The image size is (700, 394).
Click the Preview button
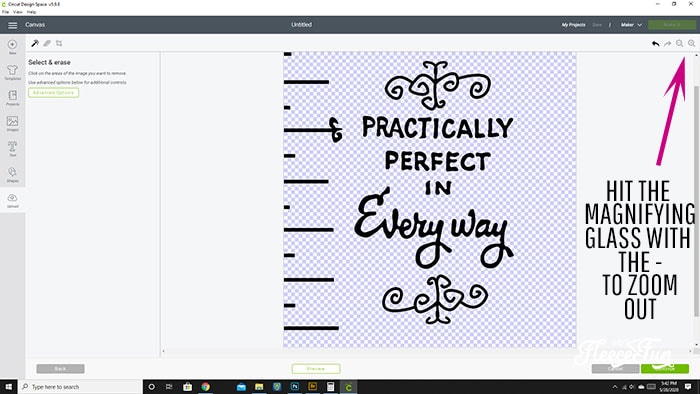[316, 369]
